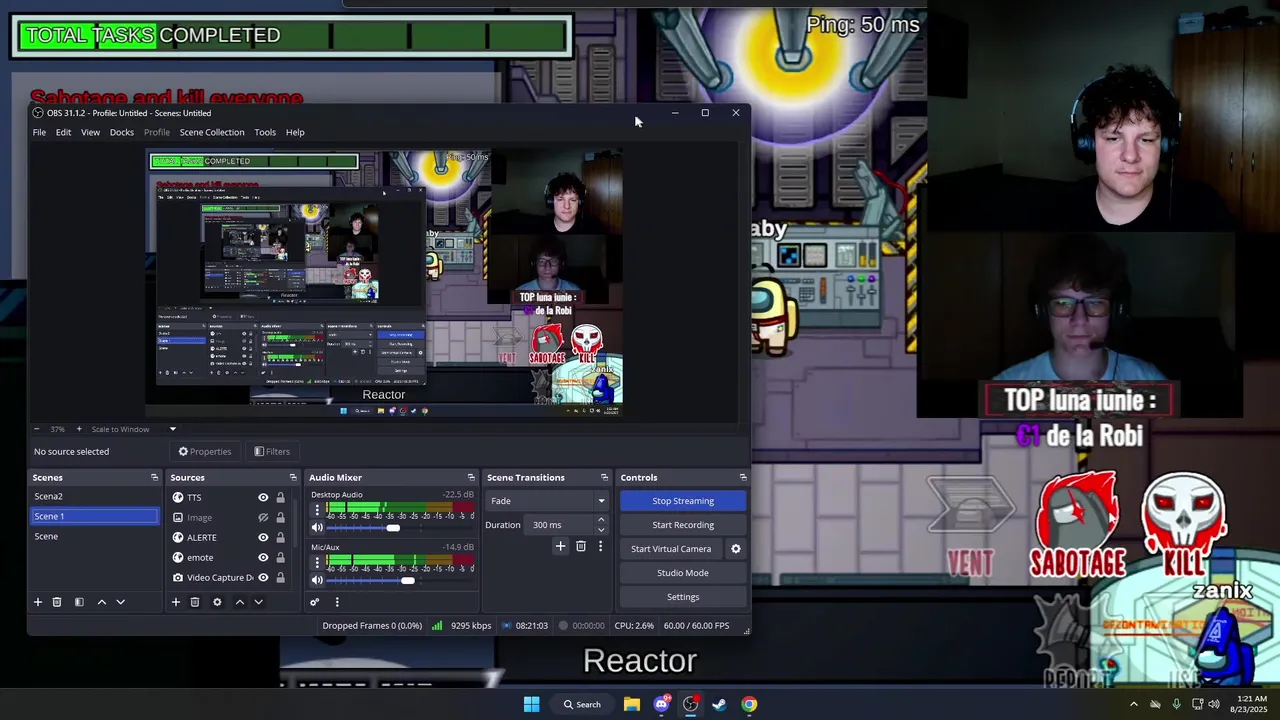Open advanced audio properties gears icon
Screen dimensions: 1280x720
[314, 602]
